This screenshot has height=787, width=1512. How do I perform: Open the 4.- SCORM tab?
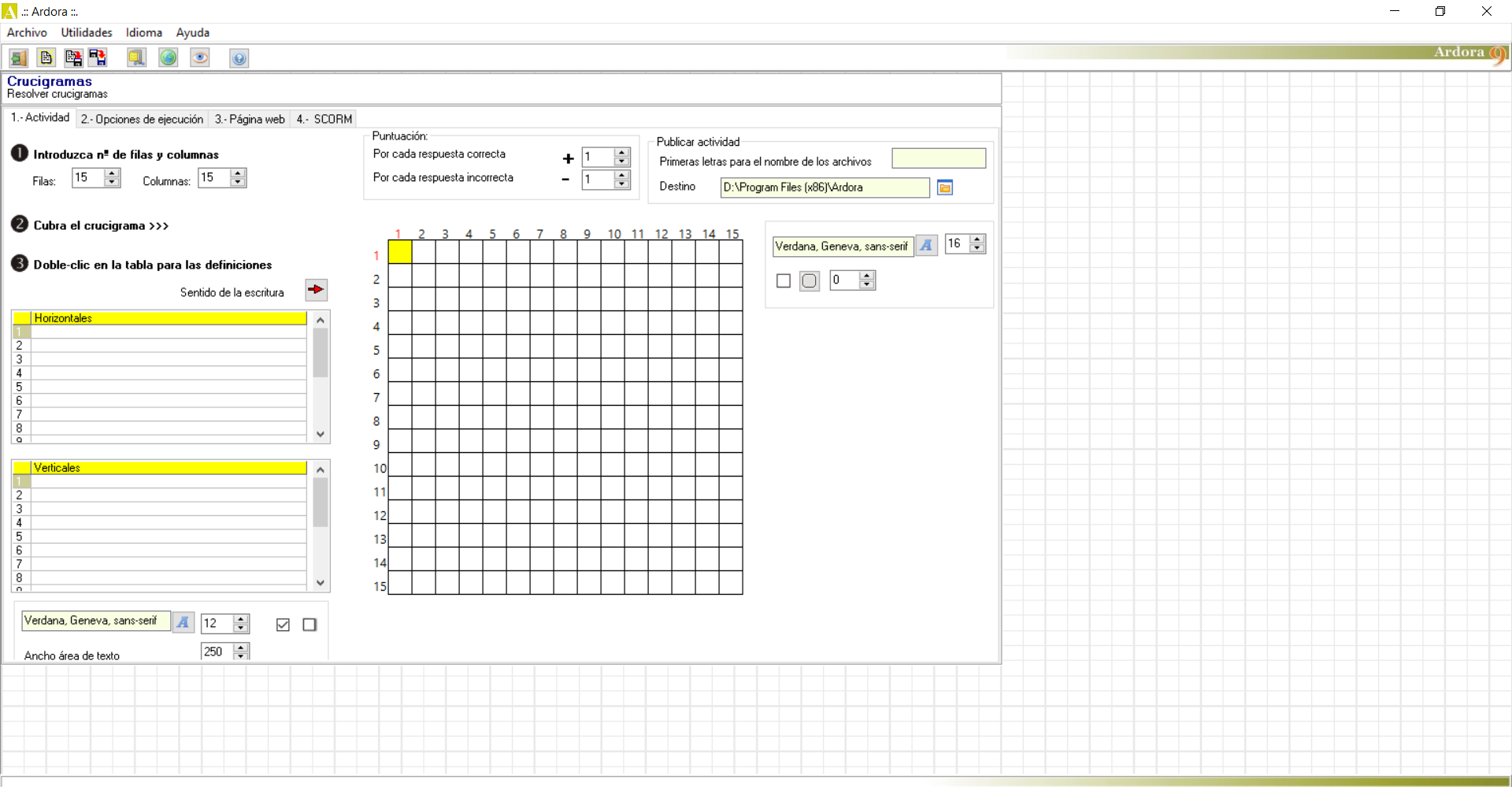tap(323, 118)
